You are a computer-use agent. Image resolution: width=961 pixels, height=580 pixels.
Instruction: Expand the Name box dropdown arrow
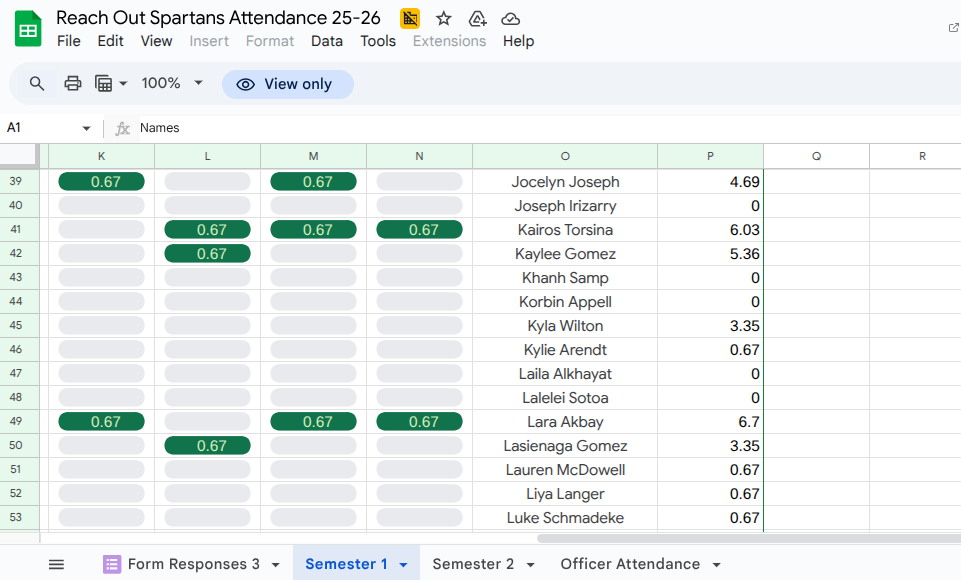pyautogui.click(x=86, y=129)
